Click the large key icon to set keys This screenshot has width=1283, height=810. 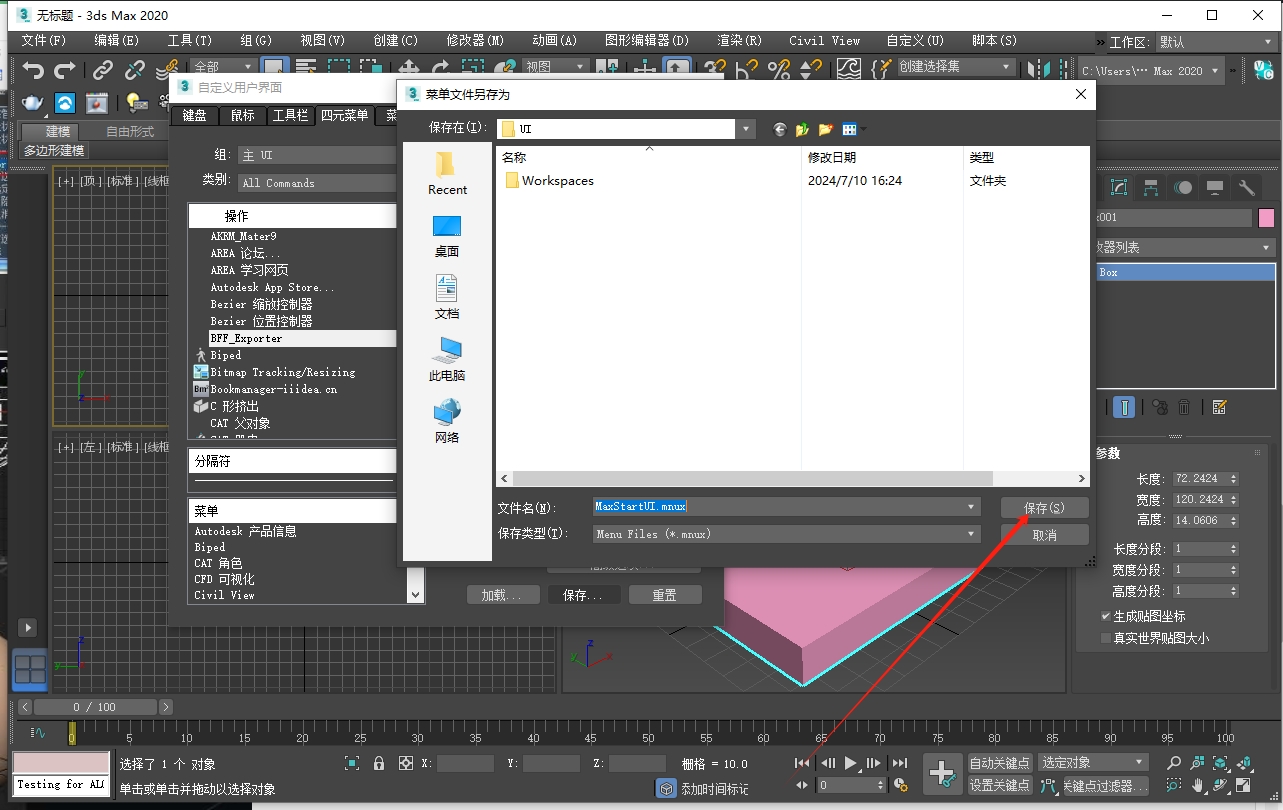942,773
